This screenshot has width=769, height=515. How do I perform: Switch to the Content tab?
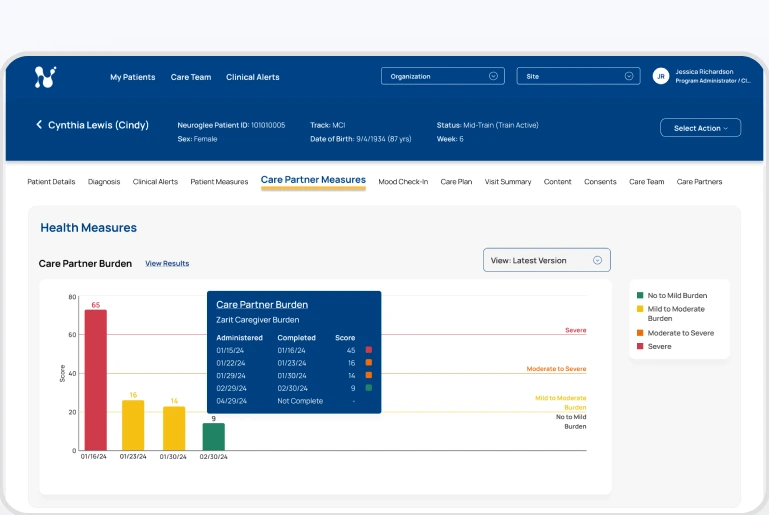pos(558,181)
